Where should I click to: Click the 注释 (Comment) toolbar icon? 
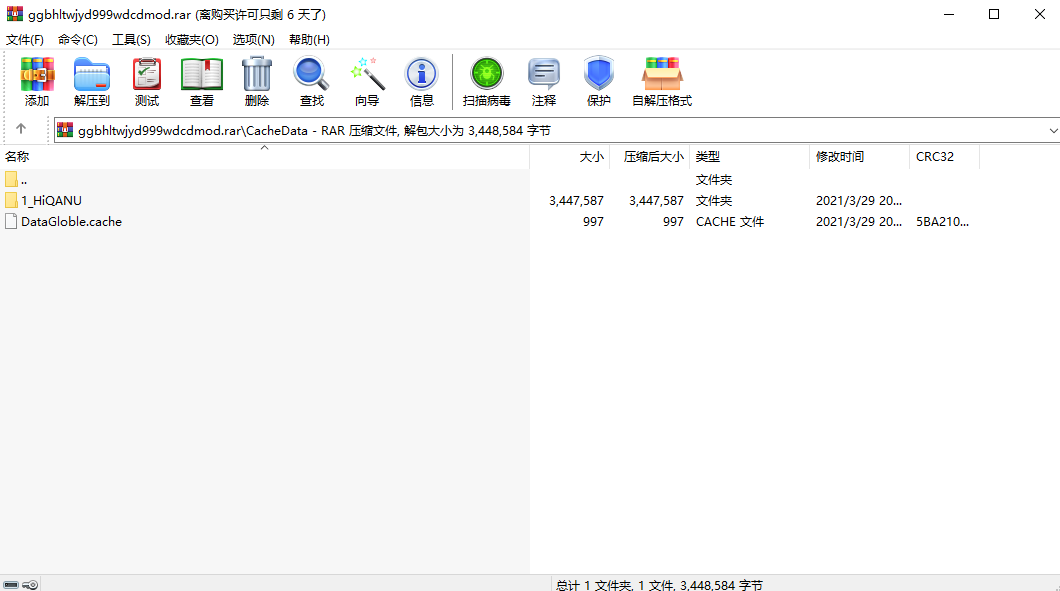544,74
